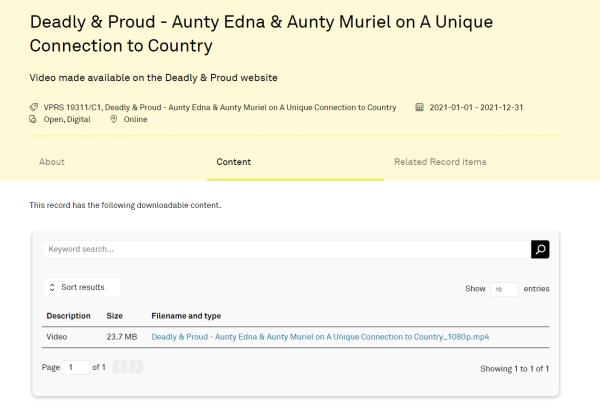Focus the Keyword search field
The image size is (600, 412).
coord(285,249)
